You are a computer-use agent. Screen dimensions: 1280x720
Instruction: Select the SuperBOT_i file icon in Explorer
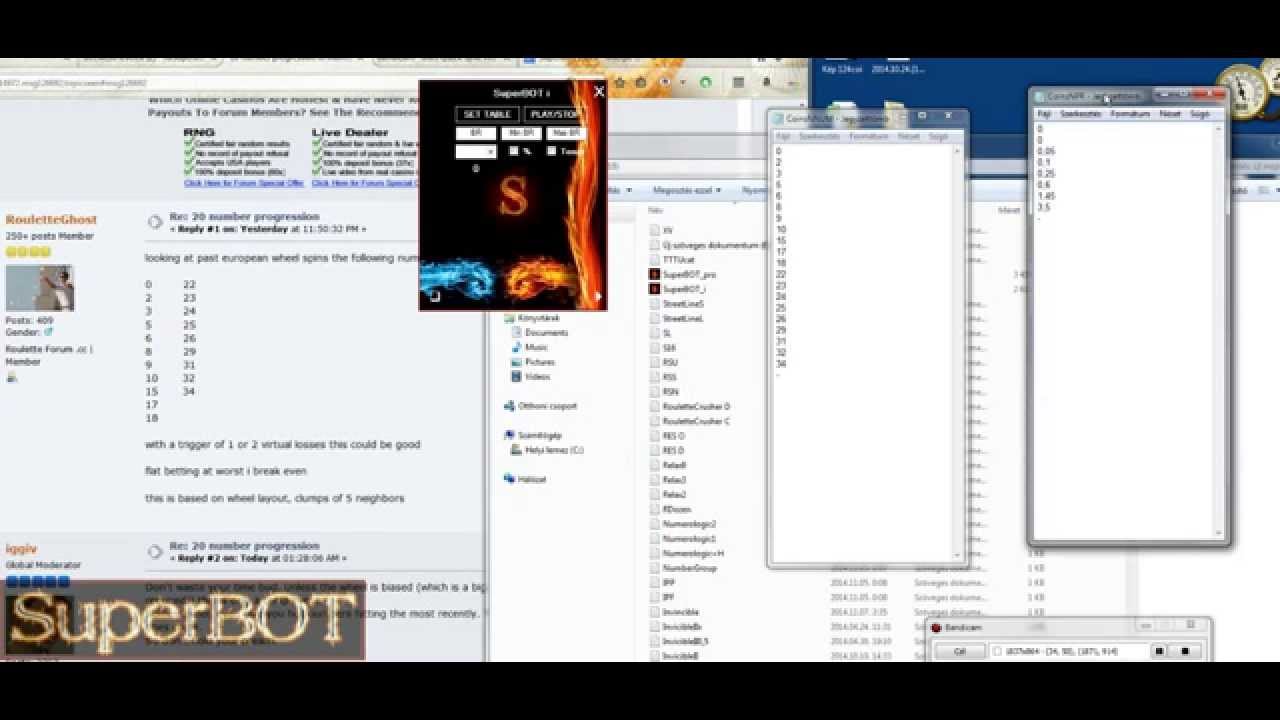[655, 289]
